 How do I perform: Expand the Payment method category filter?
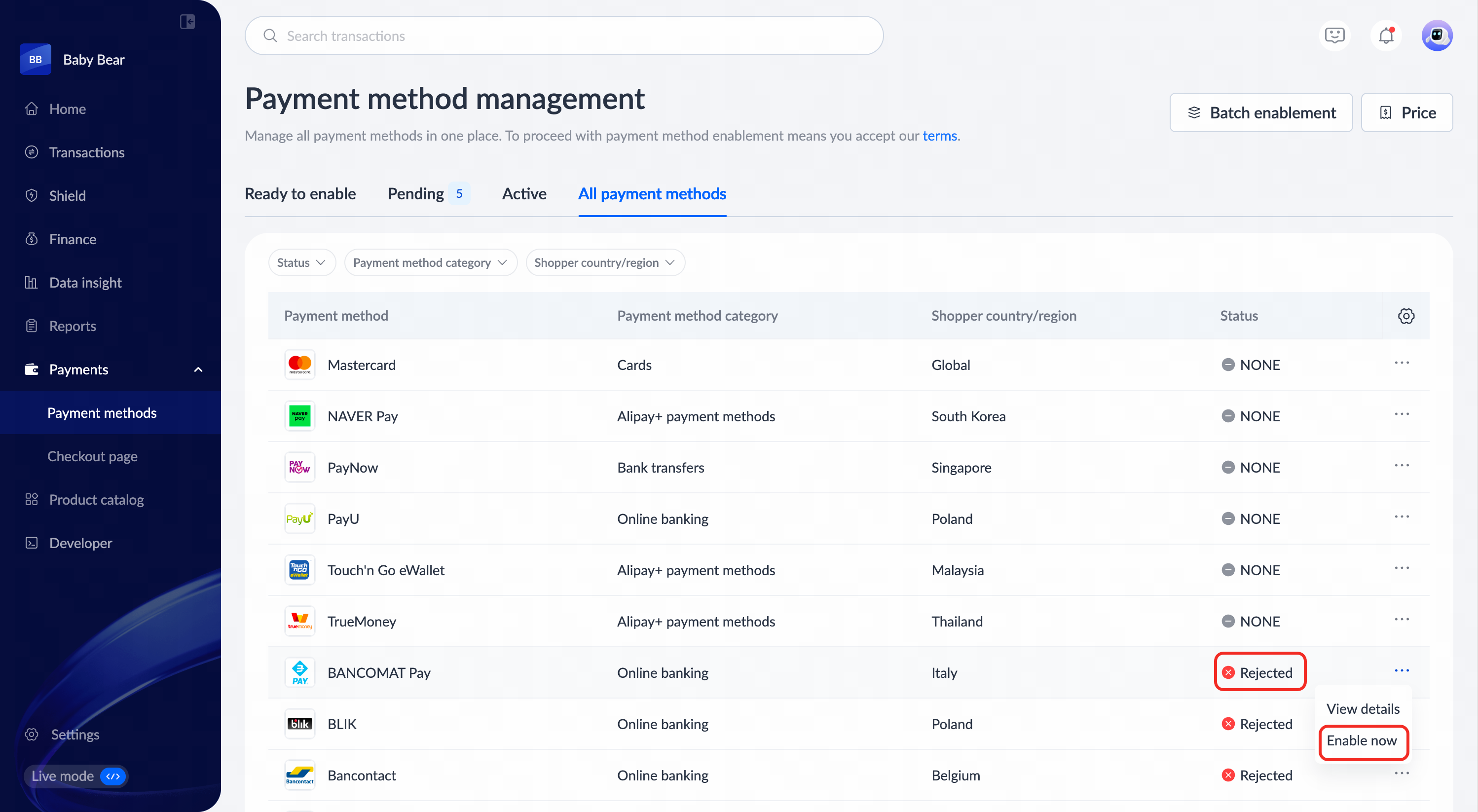[x=430, y=262]
